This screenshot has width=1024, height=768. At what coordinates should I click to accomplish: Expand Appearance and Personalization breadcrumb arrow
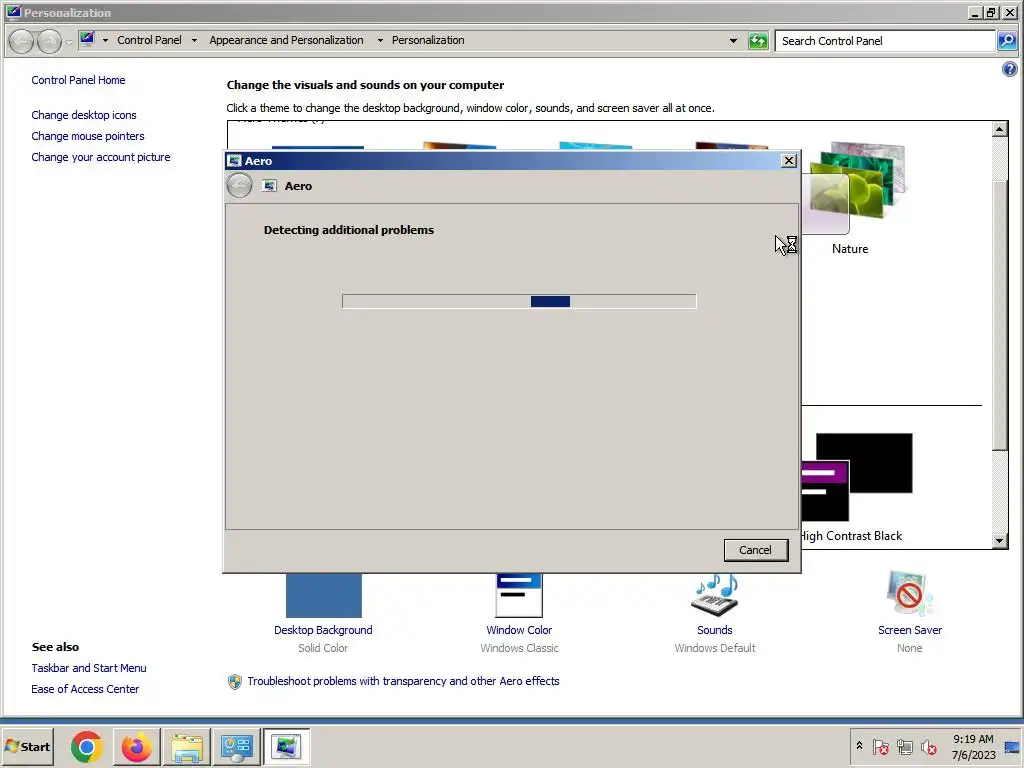(x=380, y=40)
